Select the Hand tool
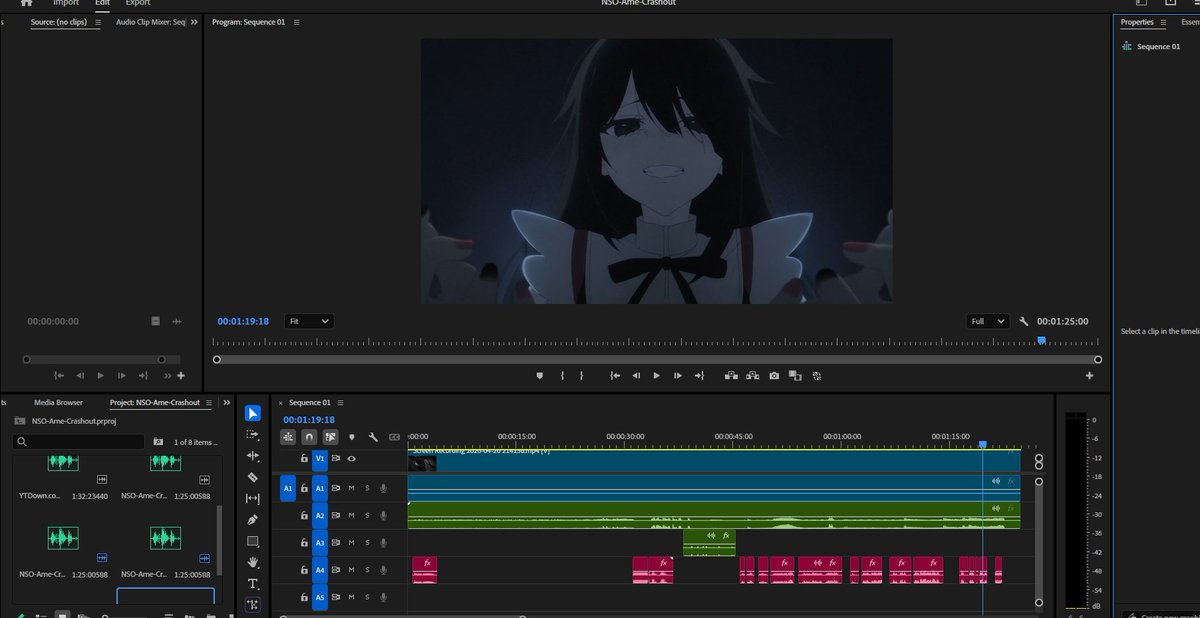Viewport: 1200px width, 618px height. [253, 562]
